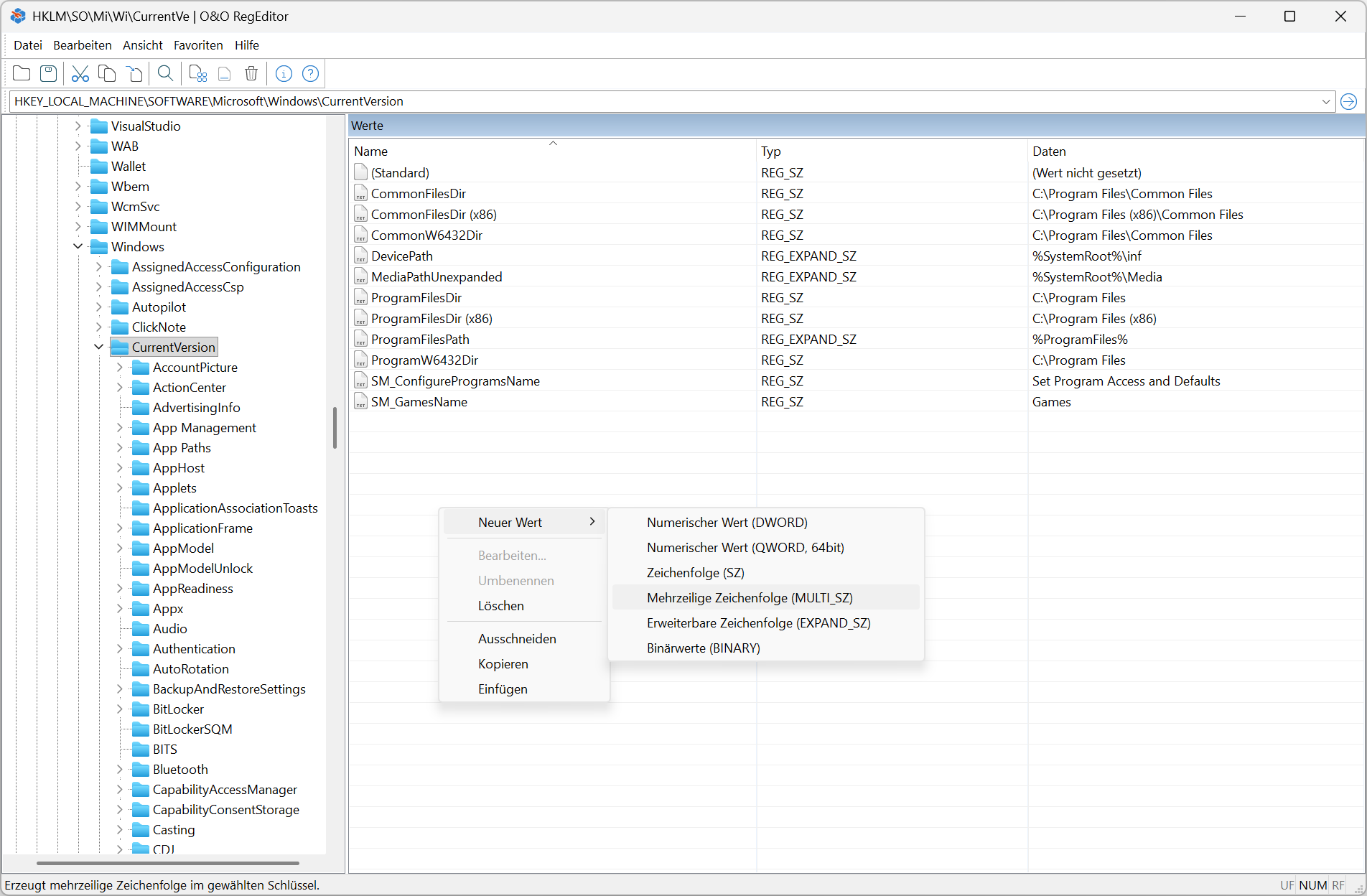Select Kopieren in the context menu

click(x=524, y=664)
